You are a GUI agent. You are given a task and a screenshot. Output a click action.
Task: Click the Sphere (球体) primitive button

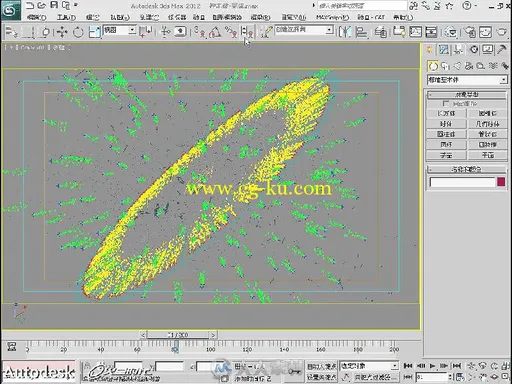446,124
